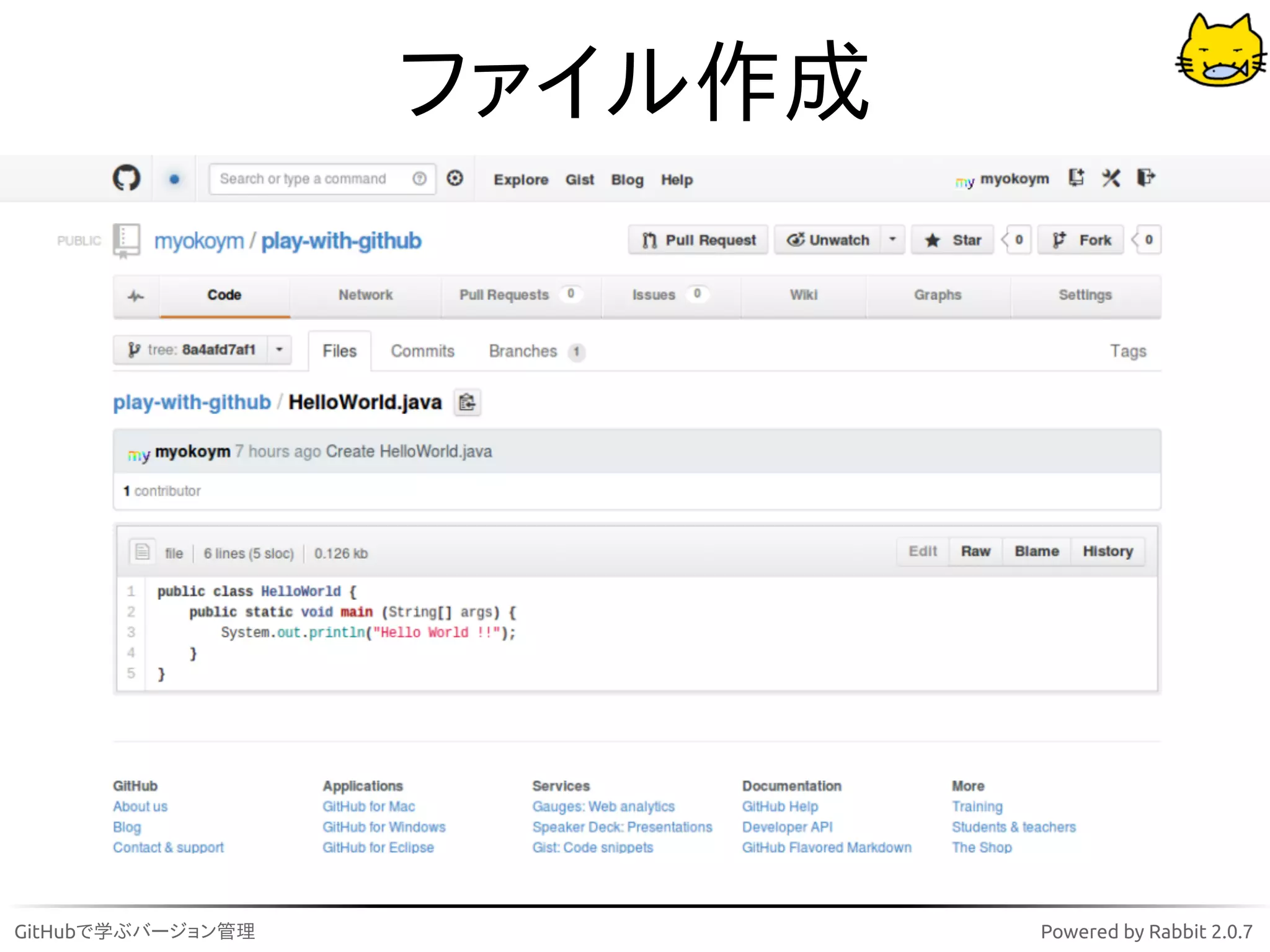This screenshot has height=952, width=1270.
Task: Open Help in the top navigation
Action: (x=677, y=180)
